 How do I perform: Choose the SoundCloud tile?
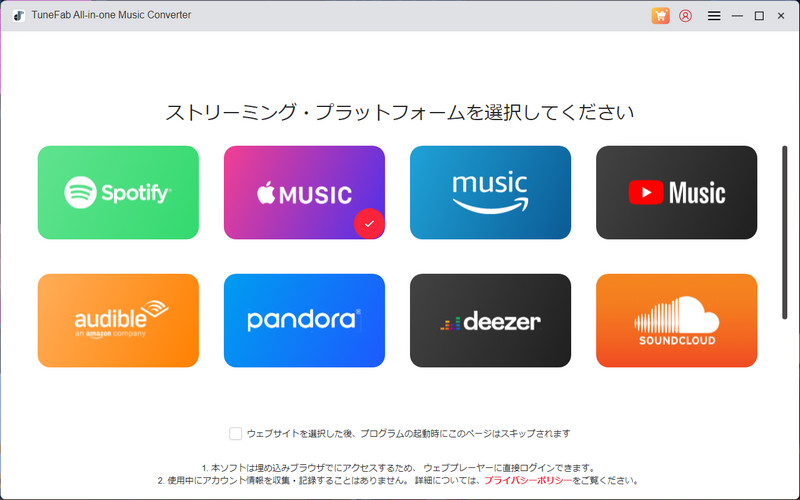tap(676, 320)
